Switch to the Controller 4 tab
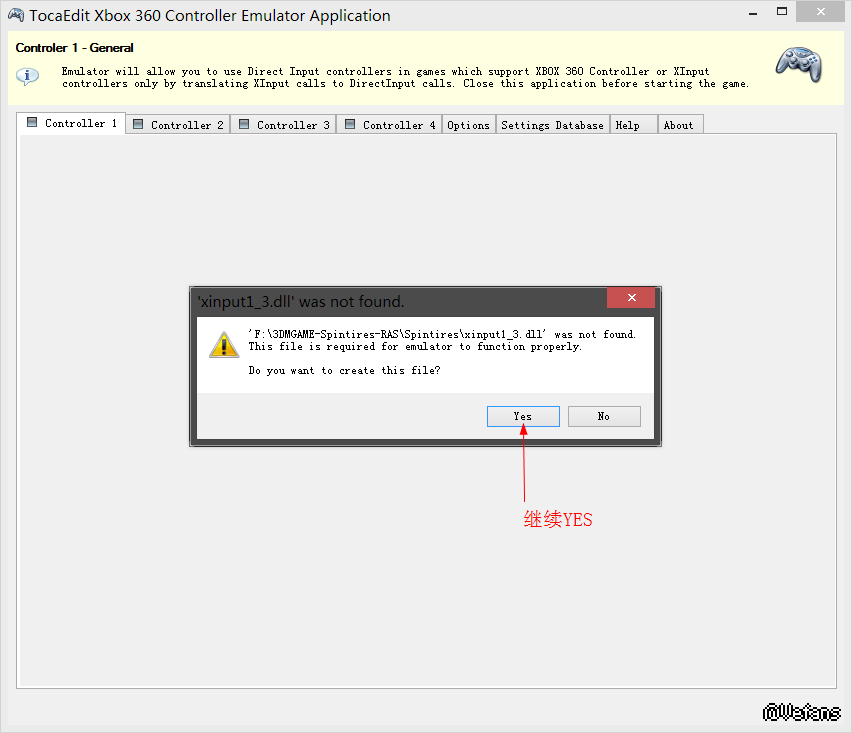Screen dimensions: 852x733 390,125
